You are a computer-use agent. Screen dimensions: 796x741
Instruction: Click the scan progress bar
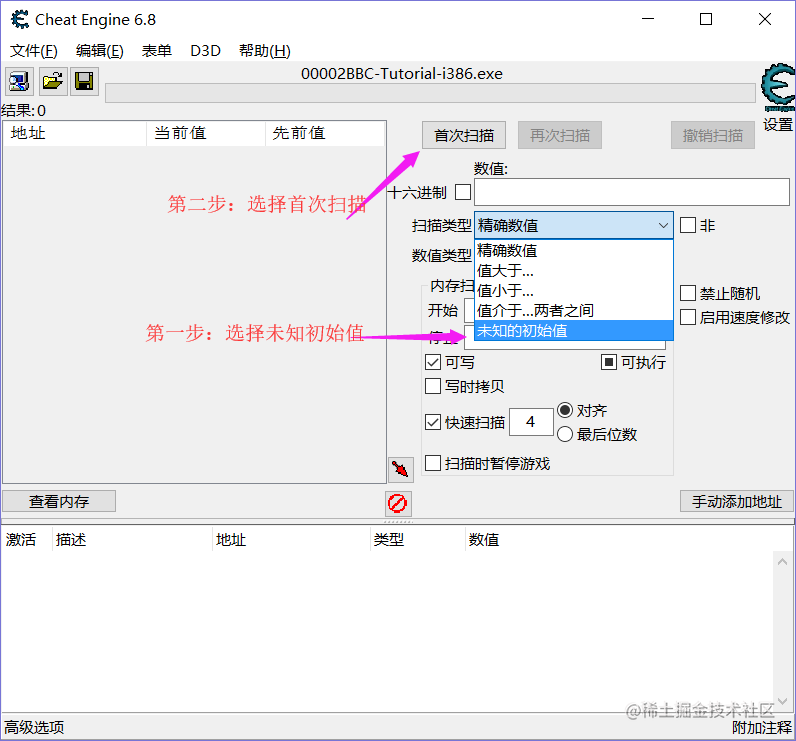430,93
